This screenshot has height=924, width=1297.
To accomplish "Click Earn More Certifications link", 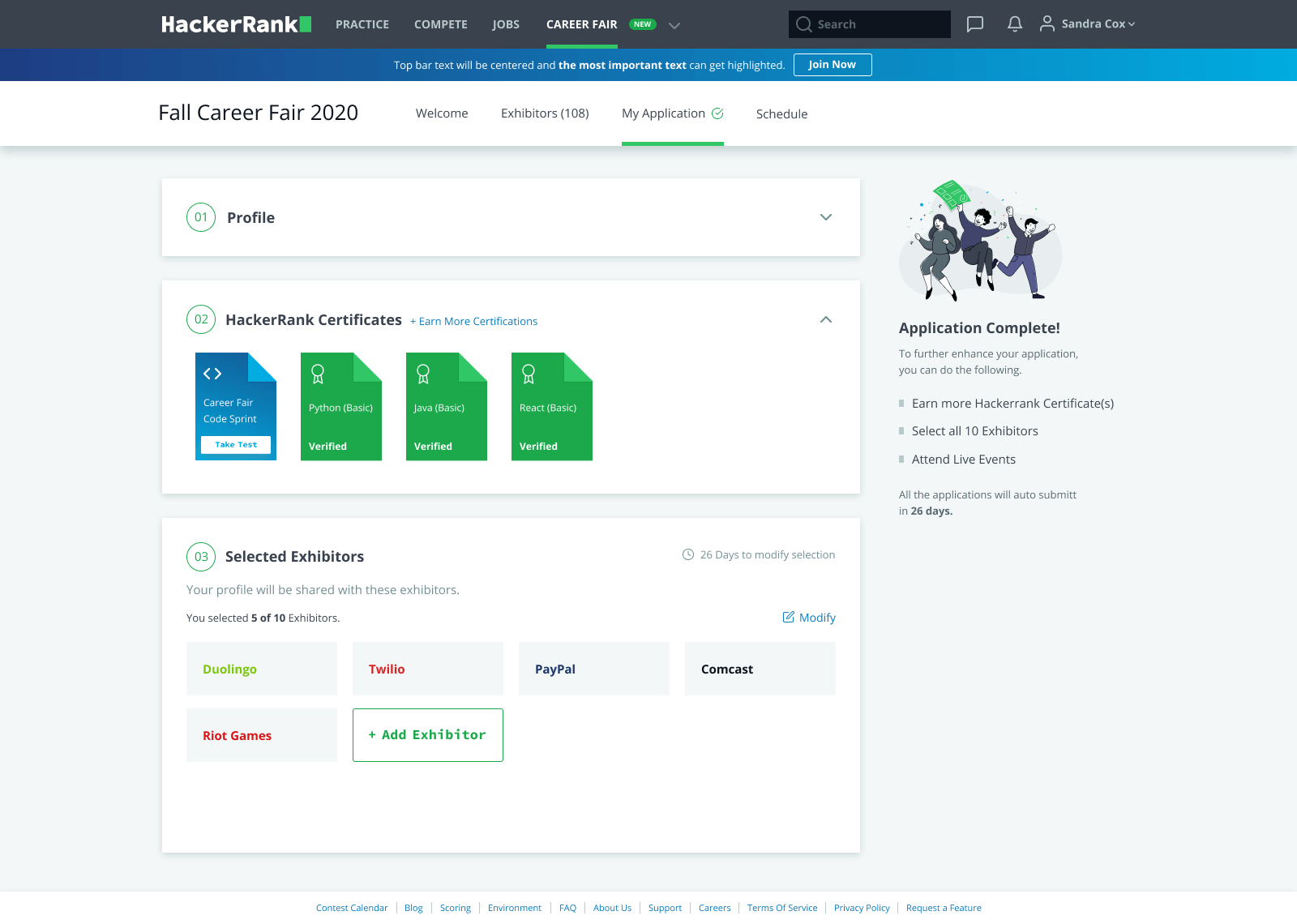I will click(x=474, y=322).
